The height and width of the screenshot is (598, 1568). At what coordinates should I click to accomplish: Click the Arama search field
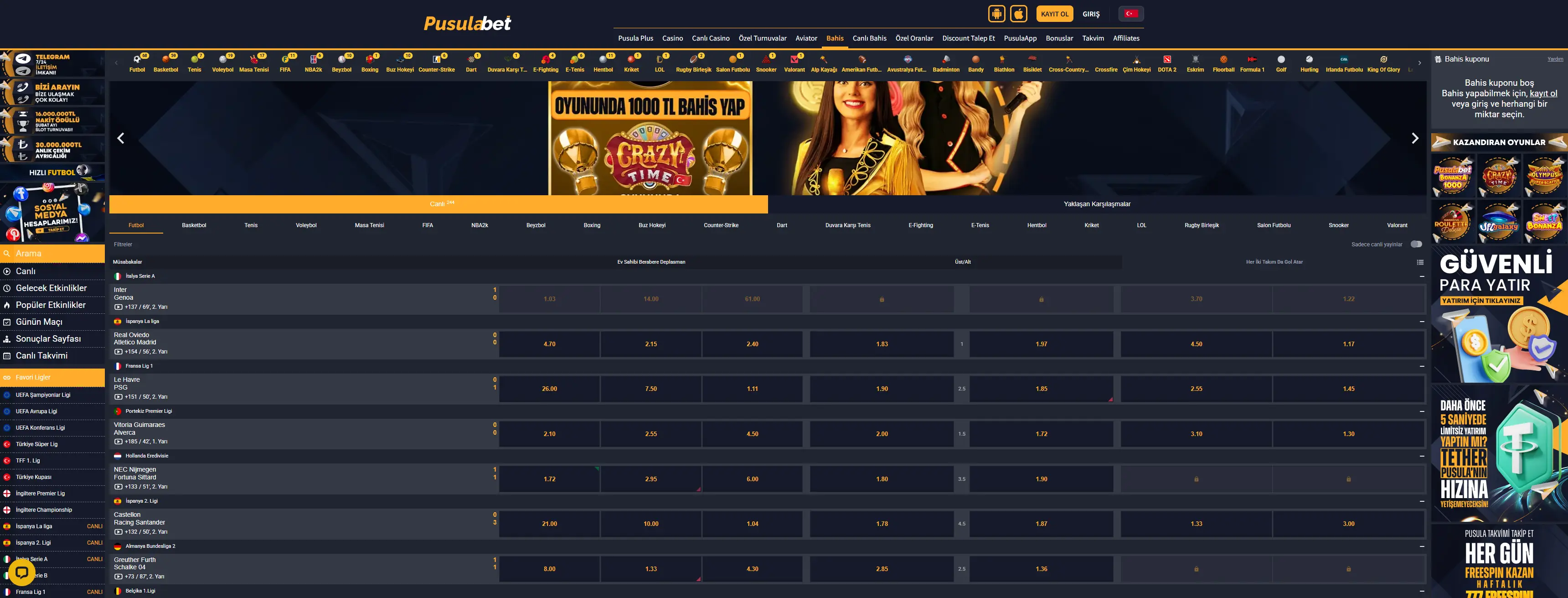55,253
